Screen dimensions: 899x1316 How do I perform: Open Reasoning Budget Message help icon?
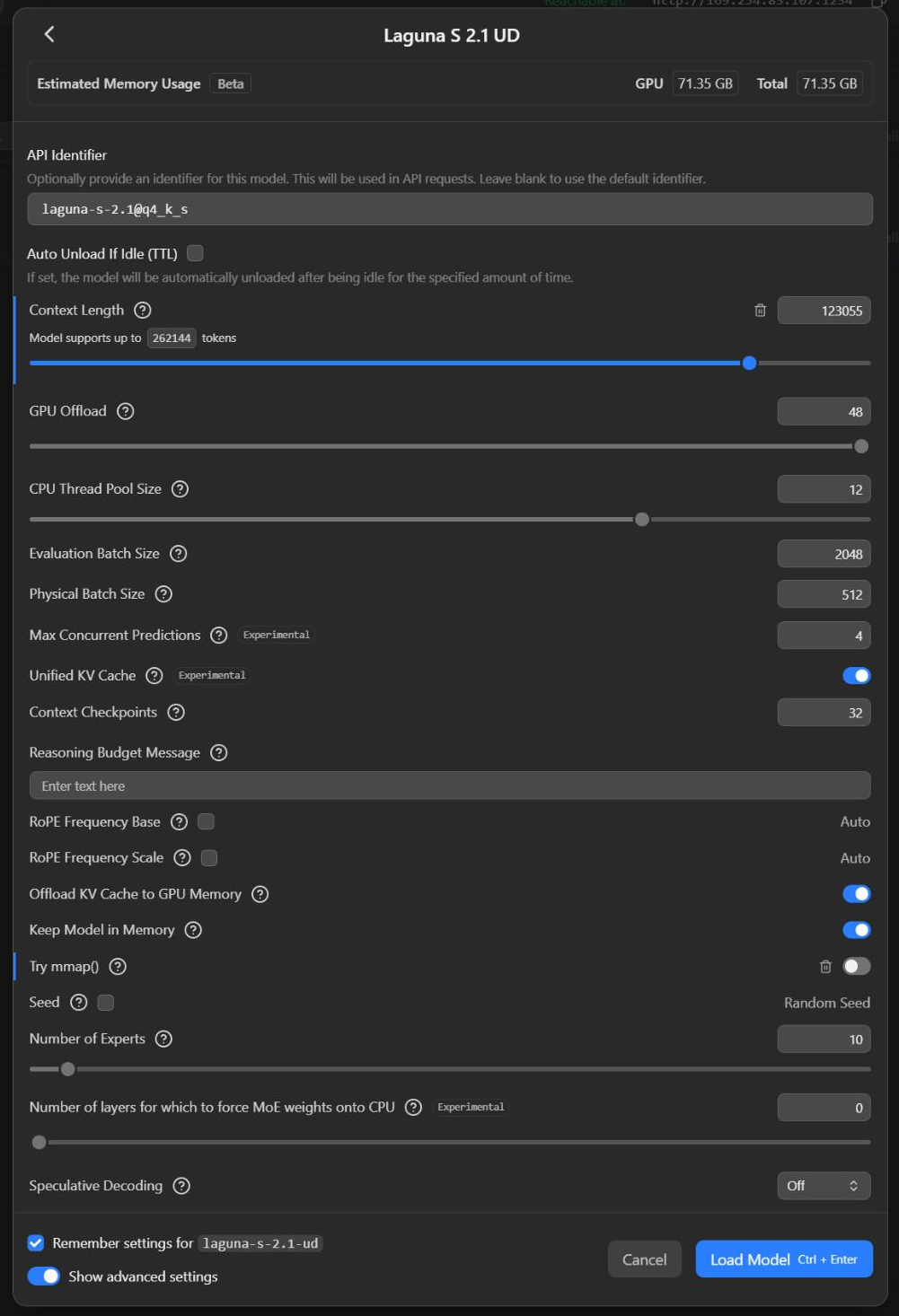219,753
